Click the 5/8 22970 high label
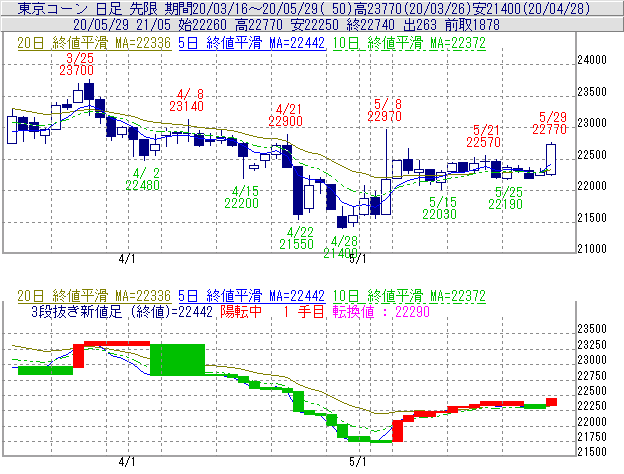The width and height of the screenshot is (624, 474). point(384,110)
